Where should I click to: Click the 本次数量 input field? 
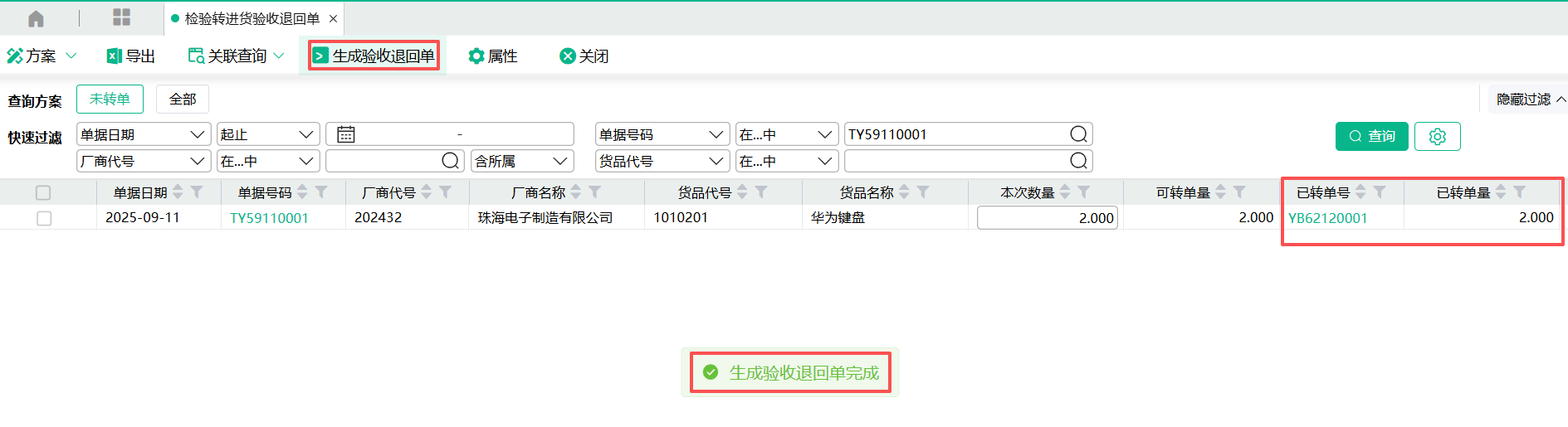1047,218
